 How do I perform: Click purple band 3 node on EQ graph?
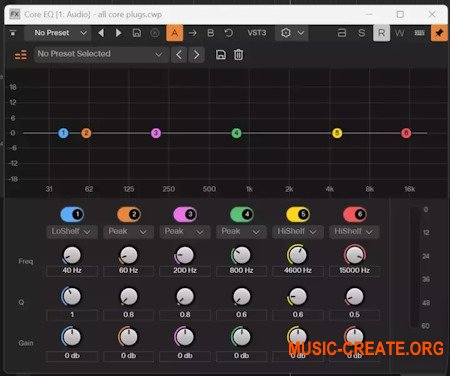click(x=156, y=133)
